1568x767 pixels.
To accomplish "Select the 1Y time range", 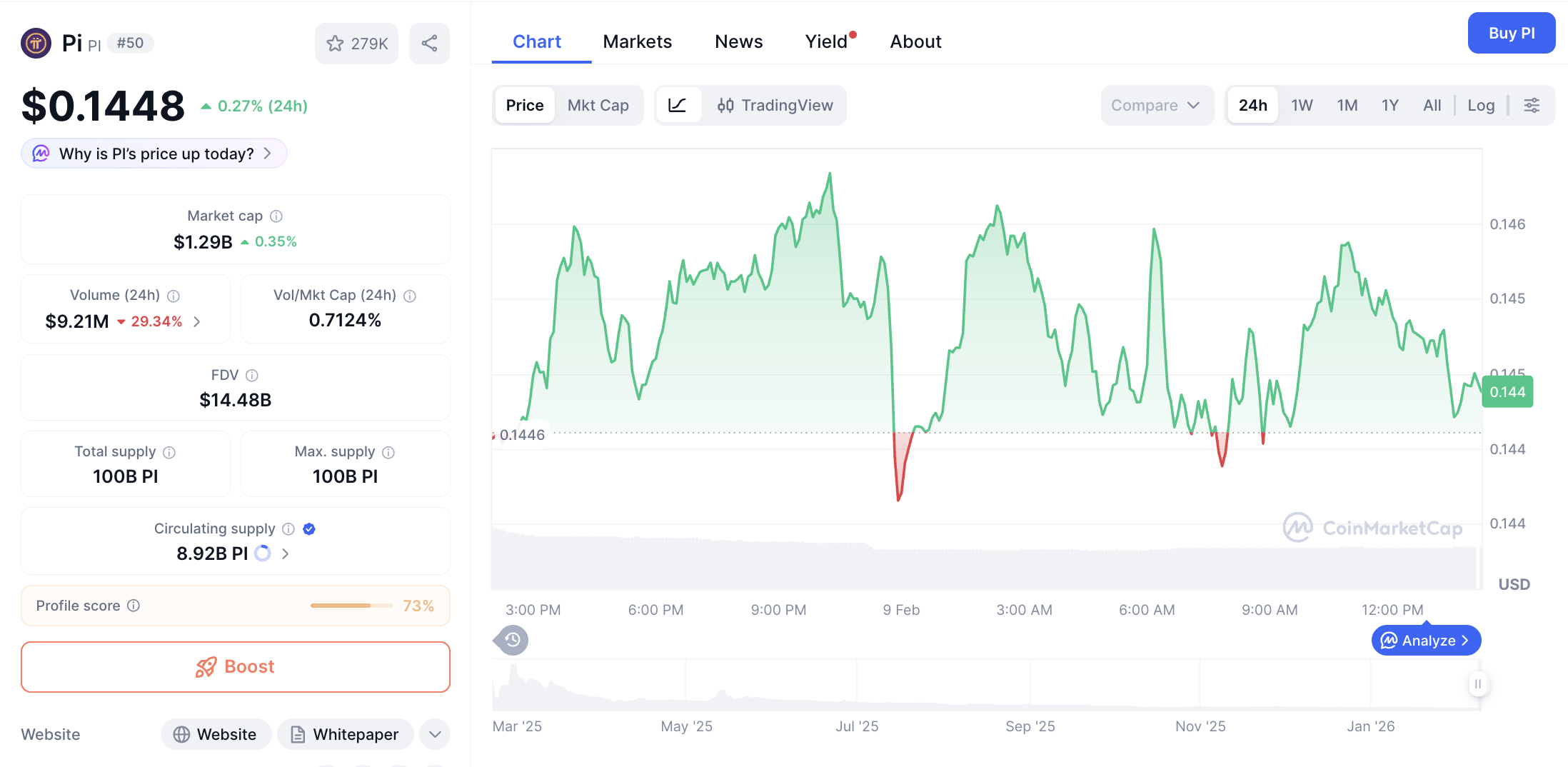I will coord(1390,105).
